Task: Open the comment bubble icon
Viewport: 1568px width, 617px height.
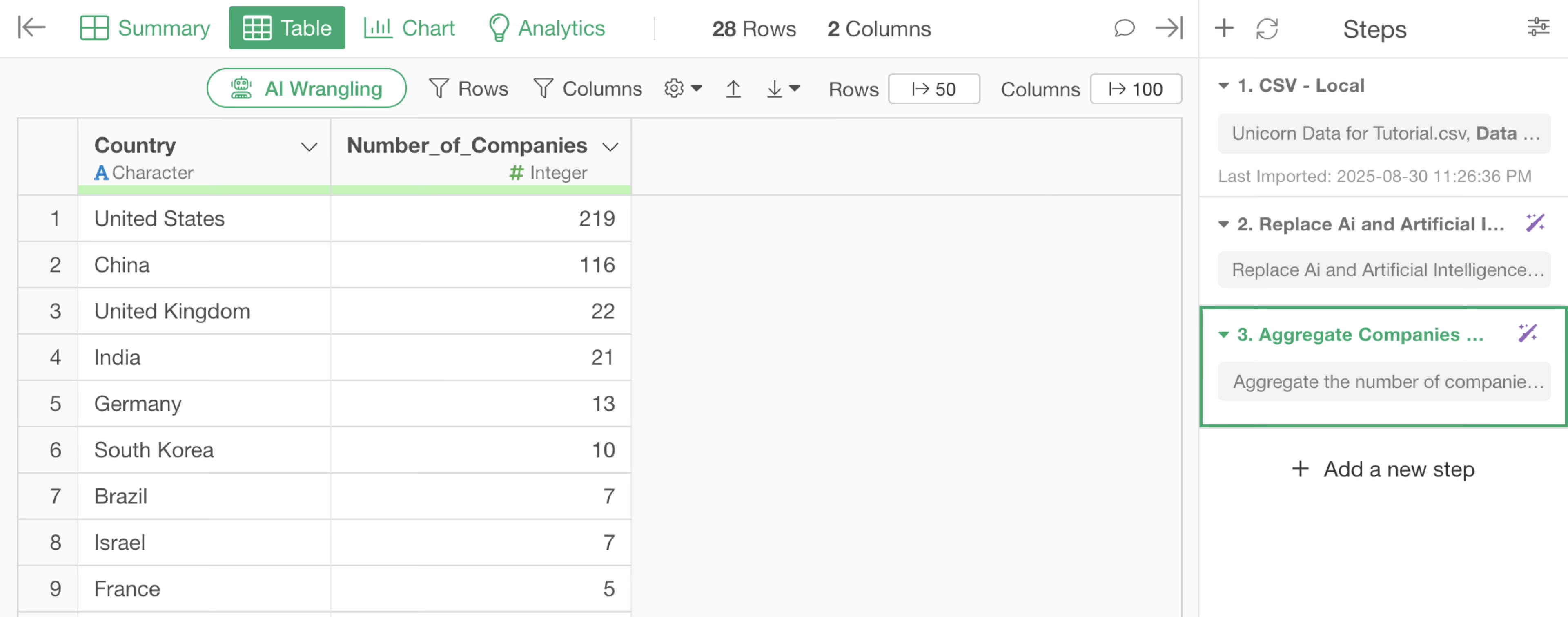Action: click(1124, 28)
